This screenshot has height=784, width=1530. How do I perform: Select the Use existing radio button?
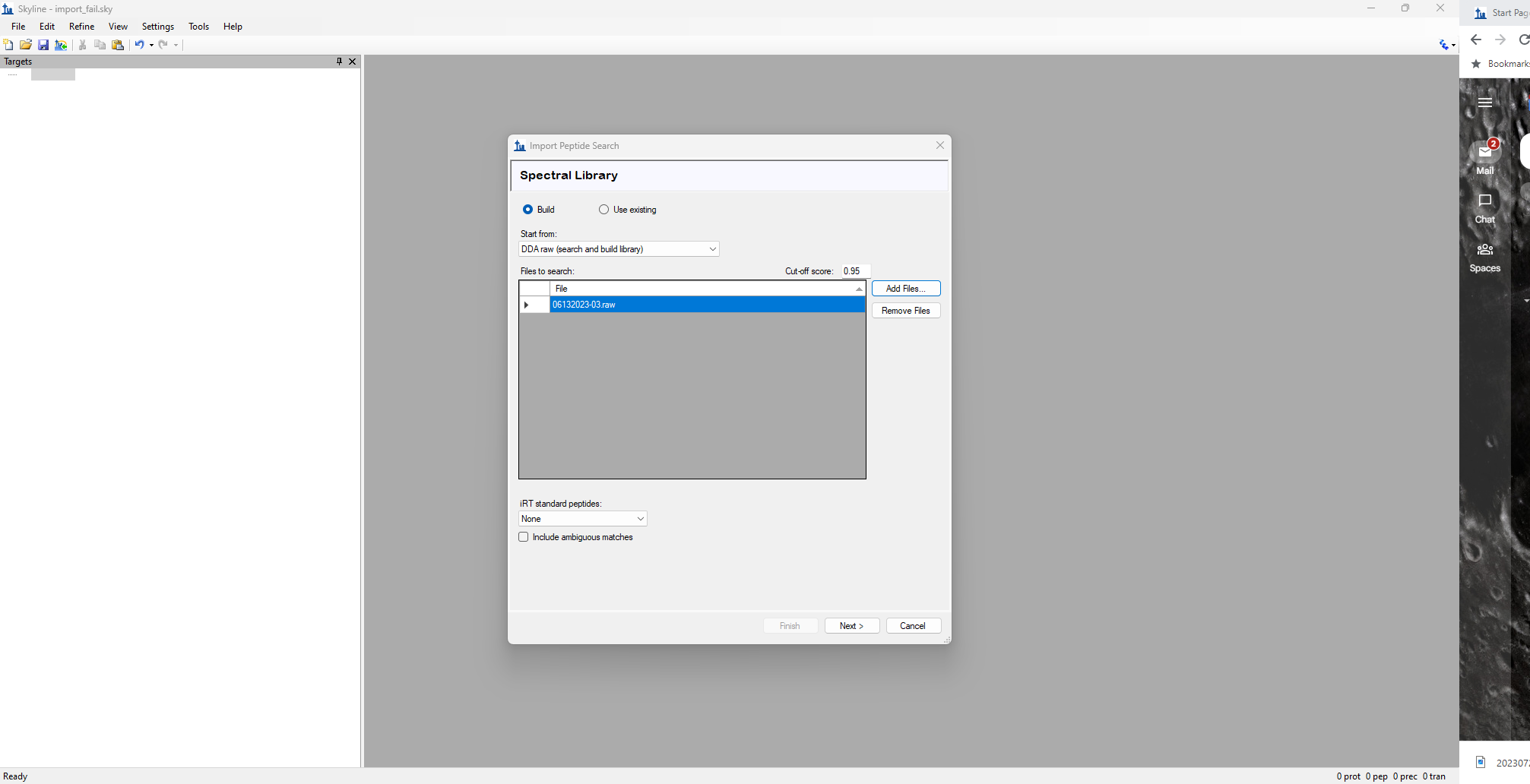point(603,210)
